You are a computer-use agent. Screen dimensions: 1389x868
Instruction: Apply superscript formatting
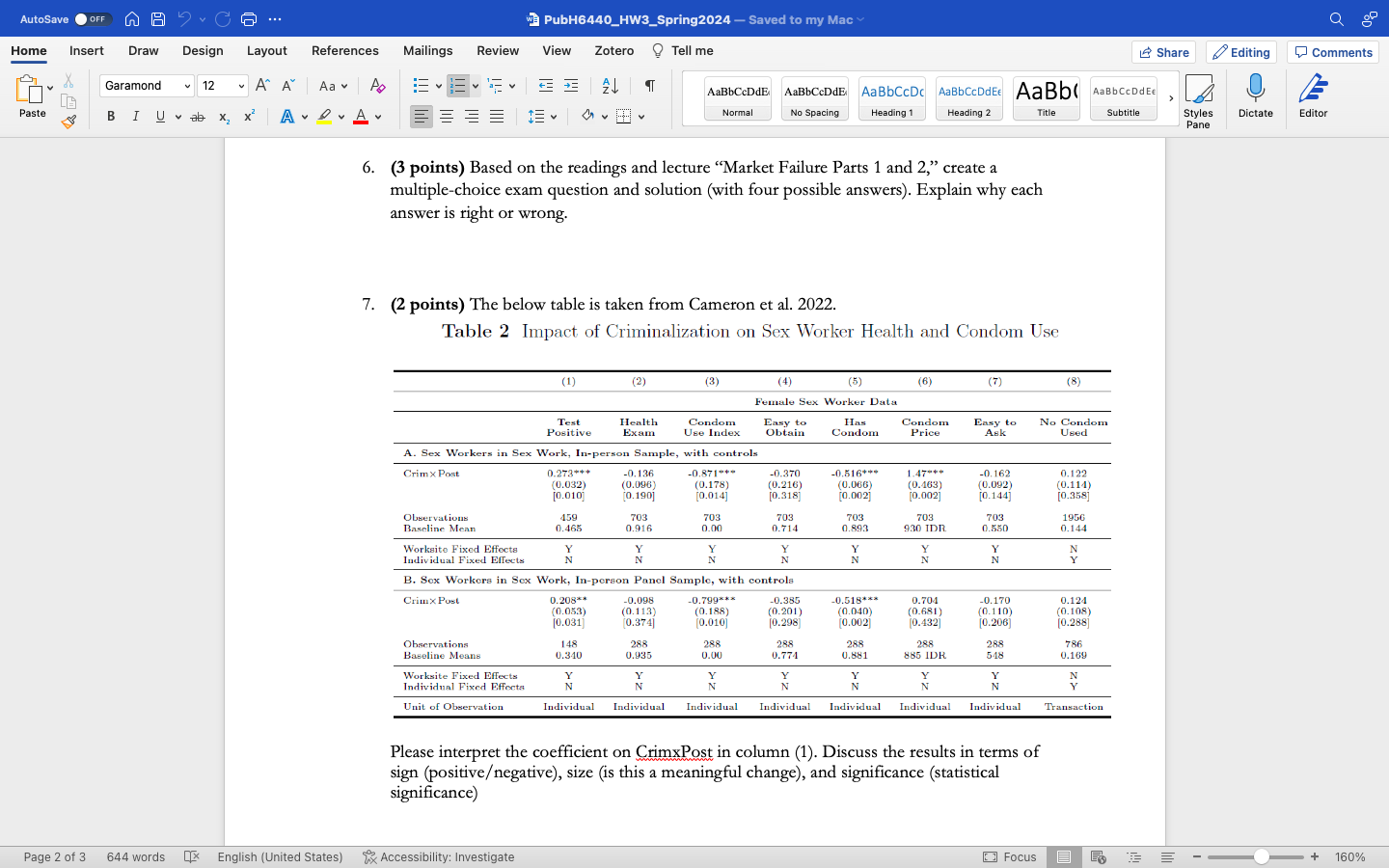point(249,116)
